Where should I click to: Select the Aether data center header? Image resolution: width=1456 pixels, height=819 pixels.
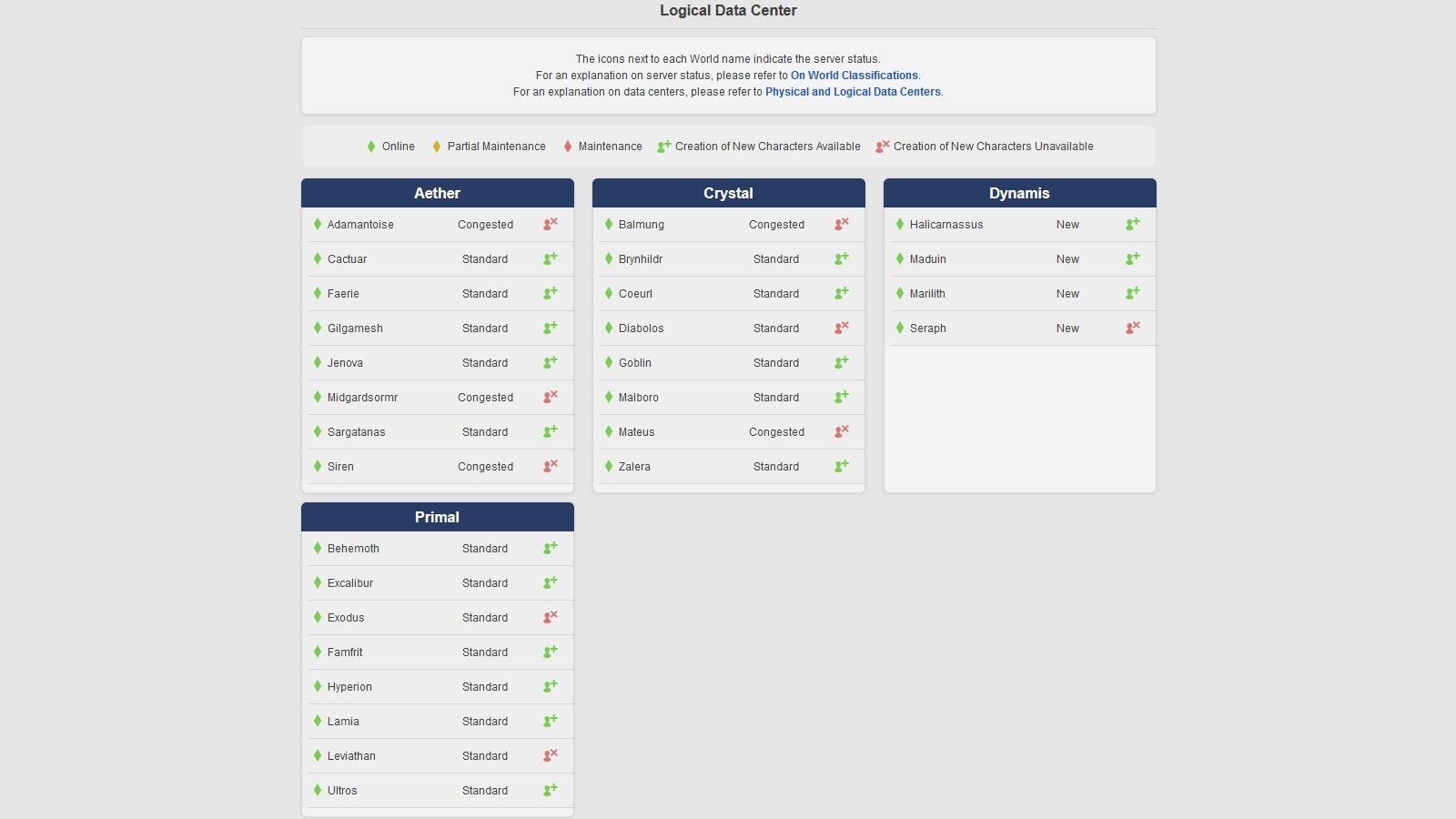tap(437, 193)
